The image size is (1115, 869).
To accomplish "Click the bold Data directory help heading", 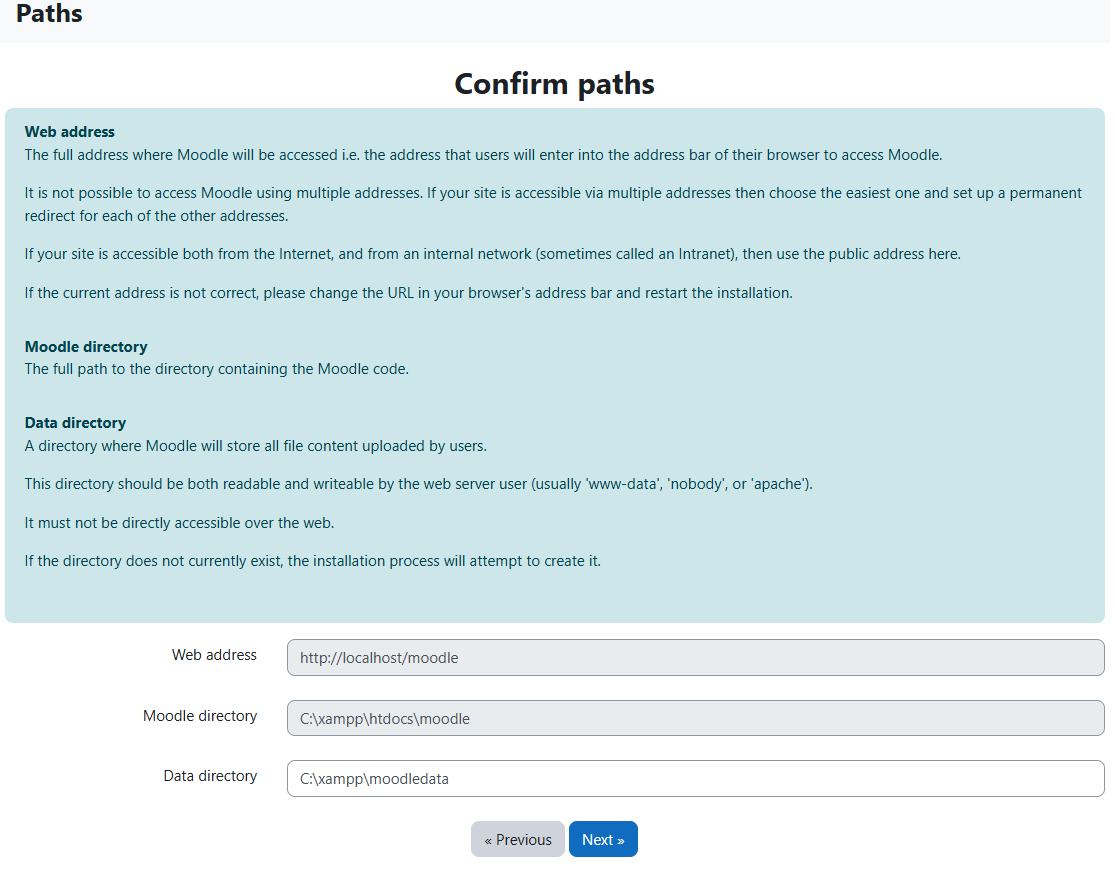I will tap(75, 422).
